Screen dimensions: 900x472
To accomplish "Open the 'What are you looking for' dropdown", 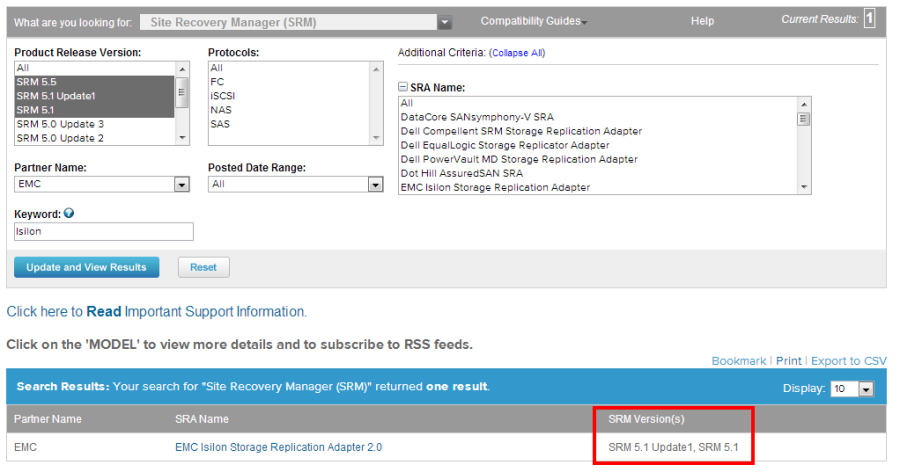I will [445, 22].
